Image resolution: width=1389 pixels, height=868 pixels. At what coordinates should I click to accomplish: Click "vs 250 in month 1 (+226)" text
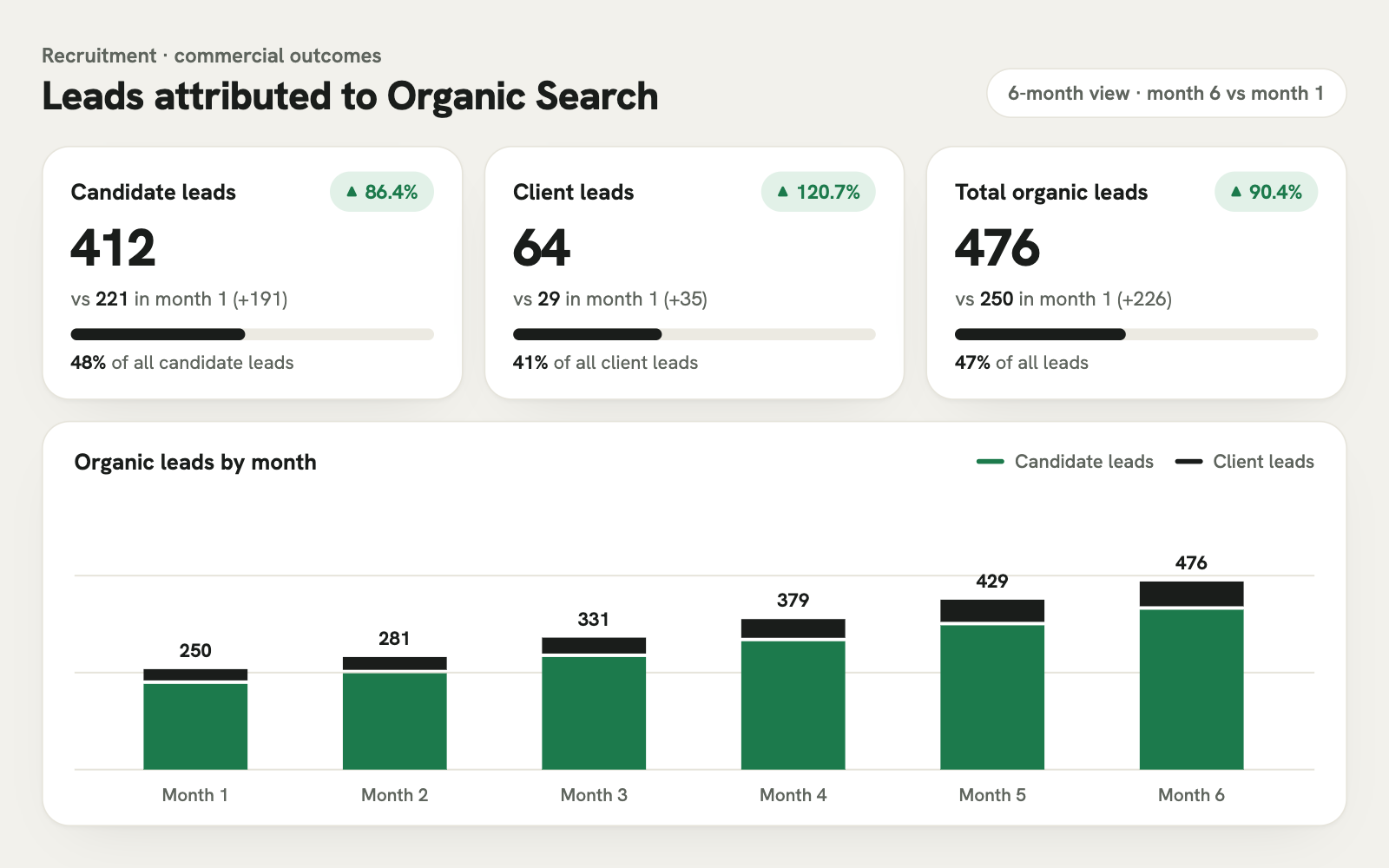(x=1063, y=299)
